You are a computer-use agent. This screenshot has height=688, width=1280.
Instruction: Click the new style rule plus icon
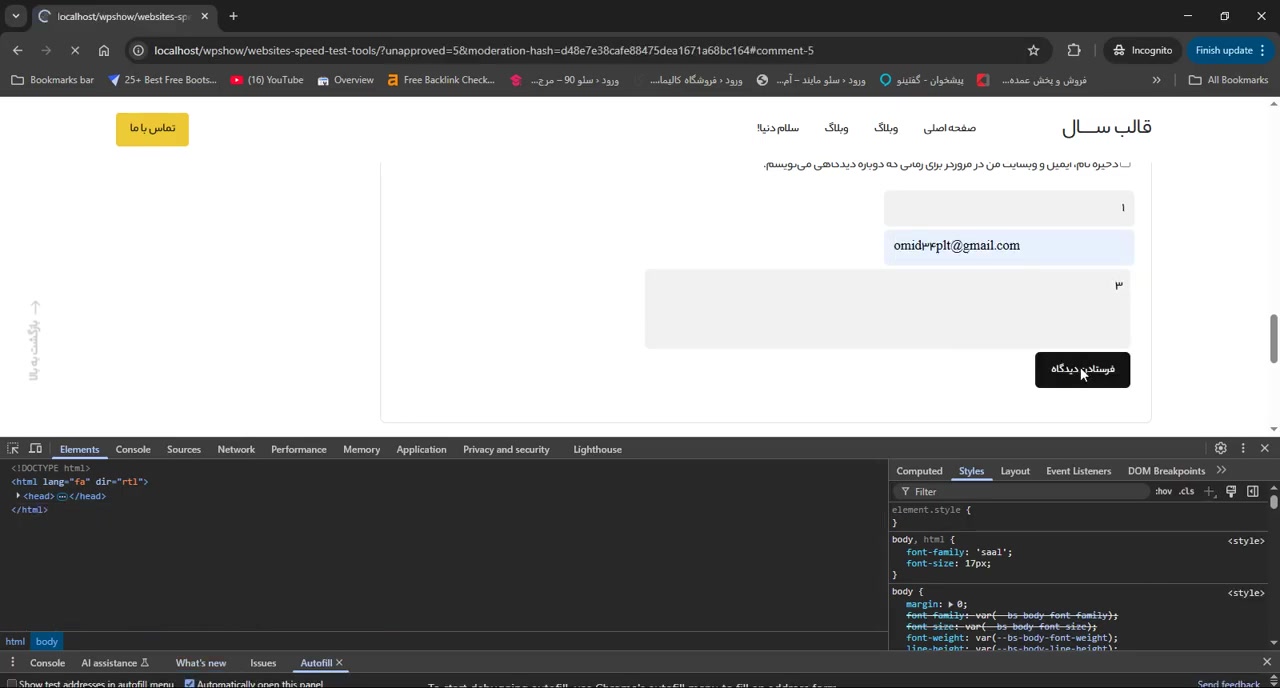pos(1209,492)
